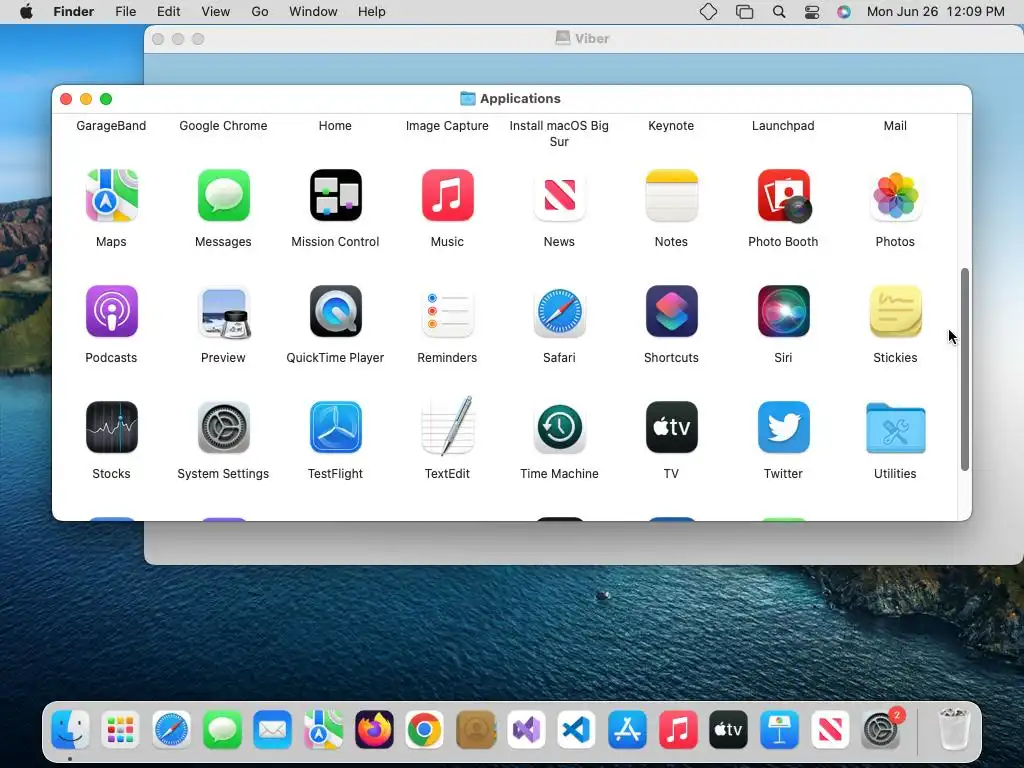Open the Utilities folder
Image resolution: width=1024 pixels, height=768 pixels.
click(x=895, y=428)
